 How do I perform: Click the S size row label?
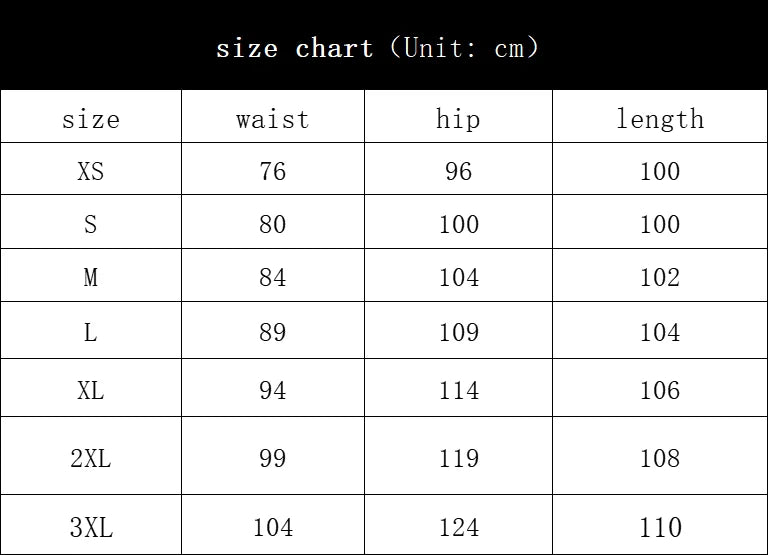[90, 224]
